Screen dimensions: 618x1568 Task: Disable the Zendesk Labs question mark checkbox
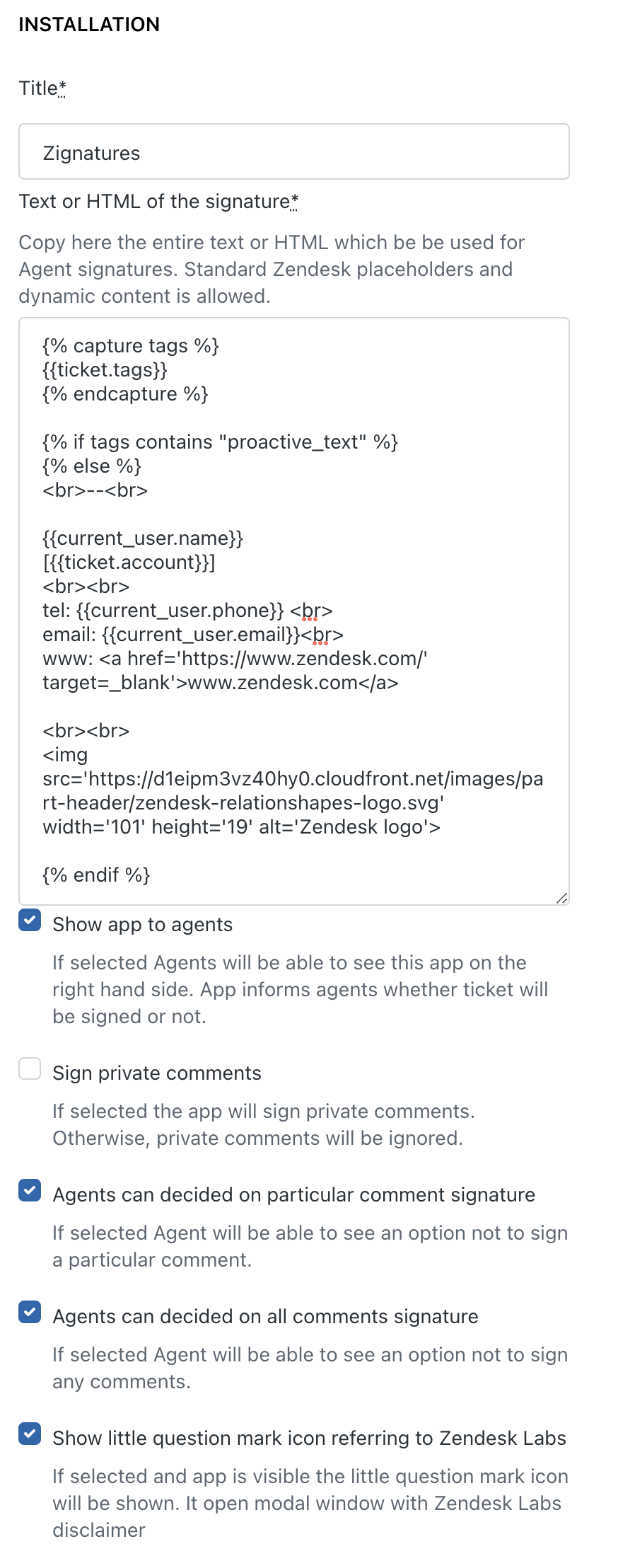pos(30,1434)
